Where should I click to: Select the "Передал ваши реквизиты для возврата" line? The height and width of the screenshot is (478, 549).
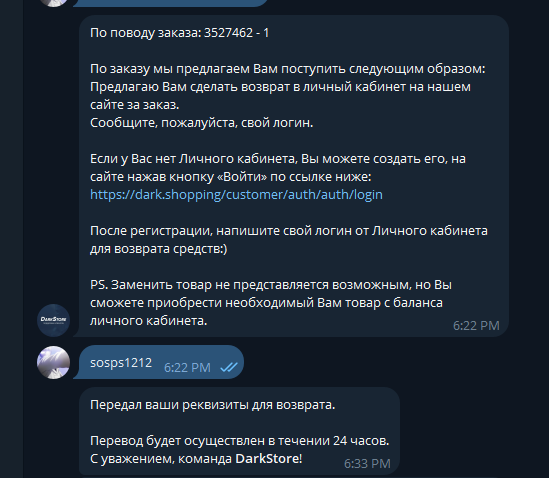213,404
